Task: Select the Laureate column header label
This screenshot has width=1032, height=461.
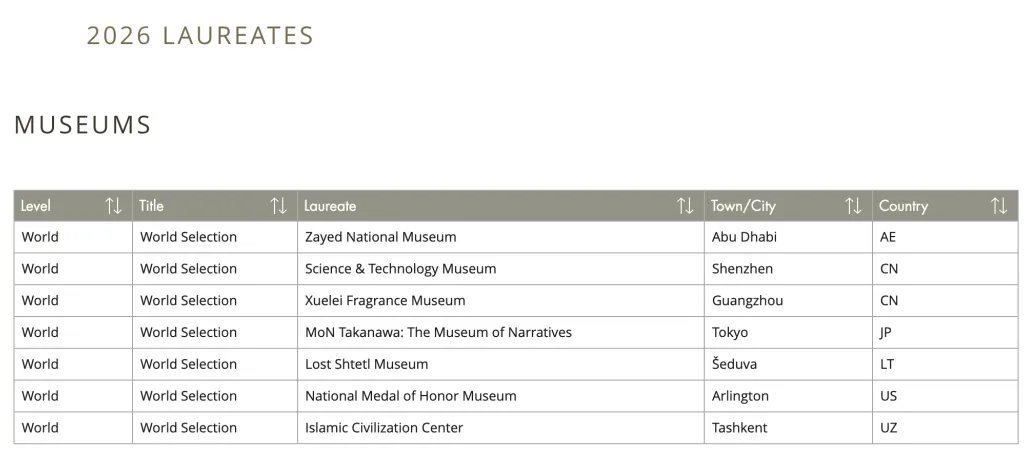Action: point(330,206)
